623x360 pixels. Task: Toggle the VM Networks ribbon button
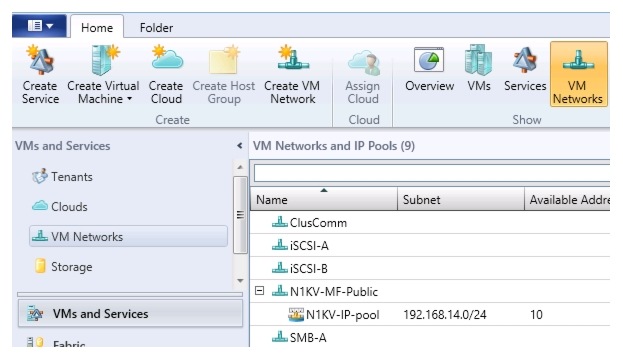pyautogui.click(x=578, y=74)
